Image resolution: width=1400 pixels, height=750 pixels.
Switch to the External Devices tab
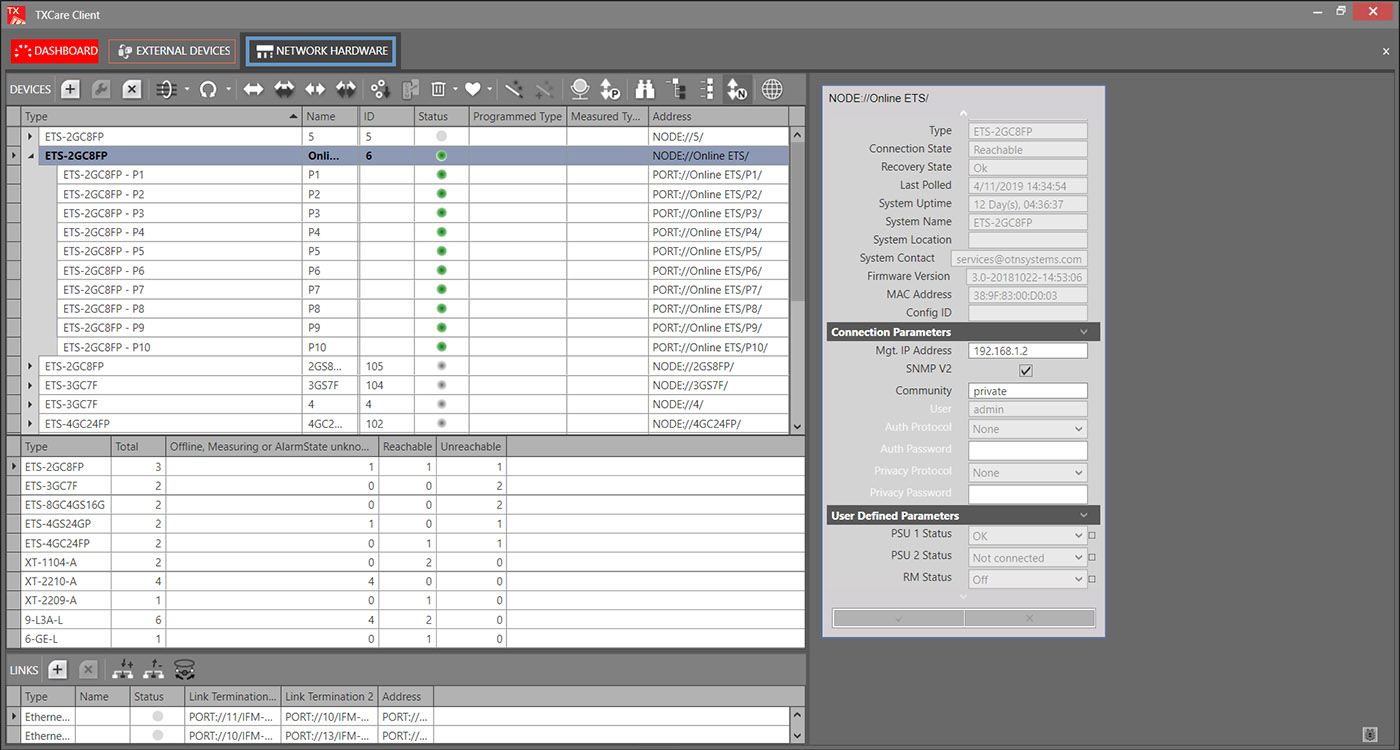click(x=172, y=51)
